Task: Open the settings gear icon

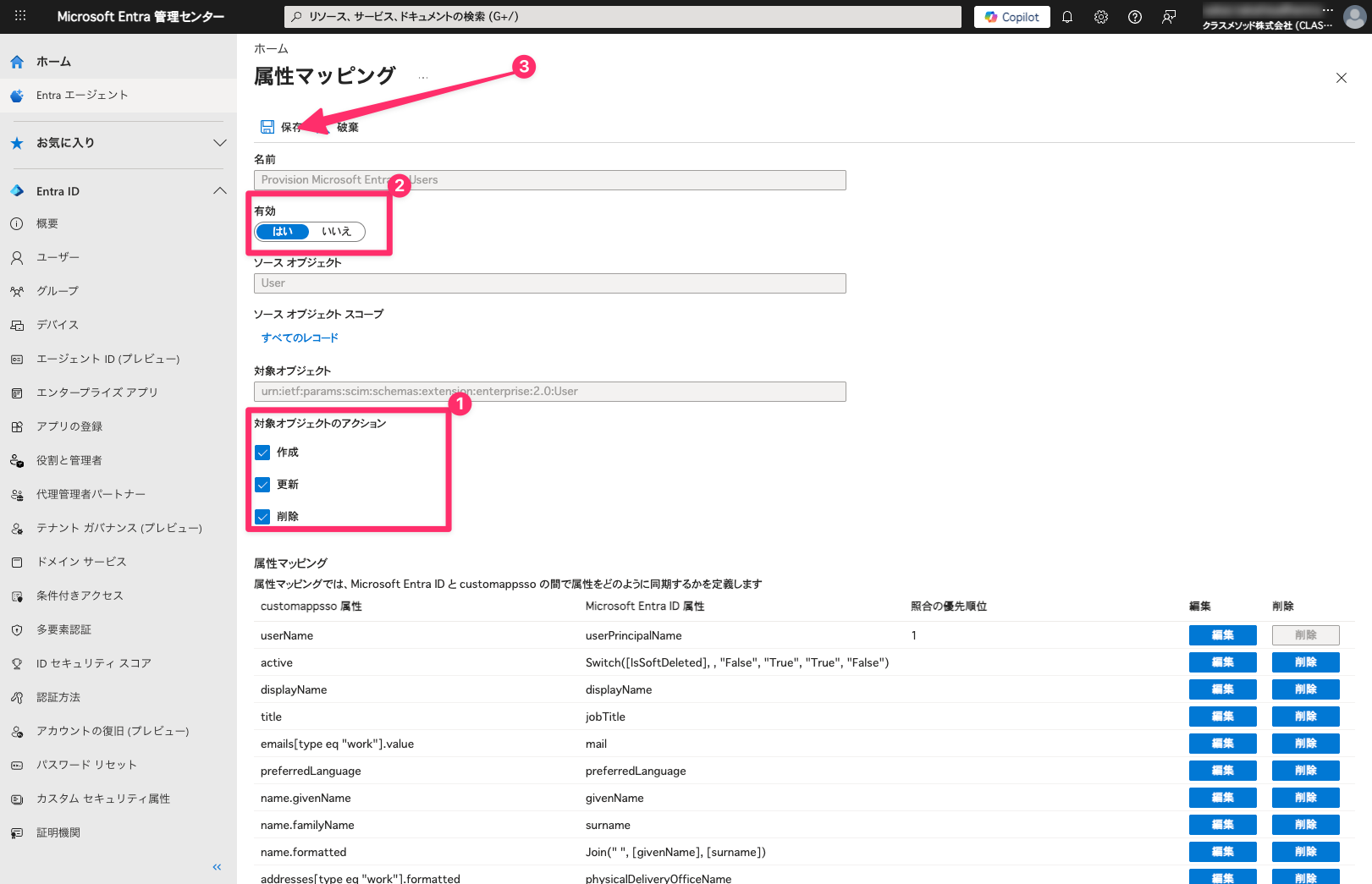Action: tap(1101, 17)
